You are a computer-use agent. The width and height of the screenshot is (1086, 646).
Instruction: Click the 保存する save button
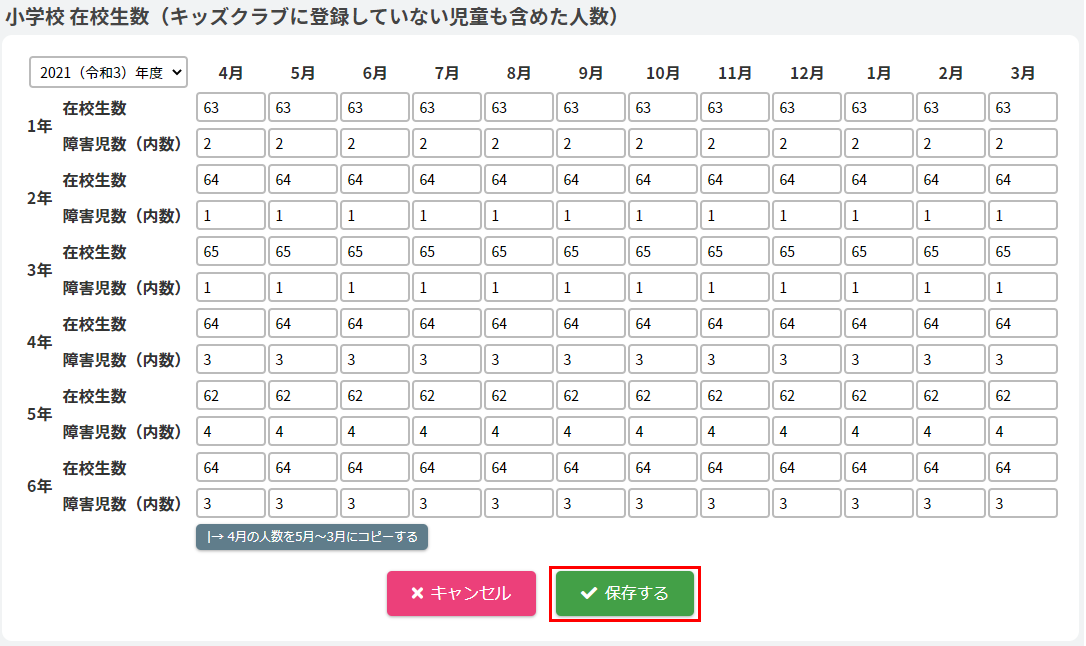pos(624,594)
